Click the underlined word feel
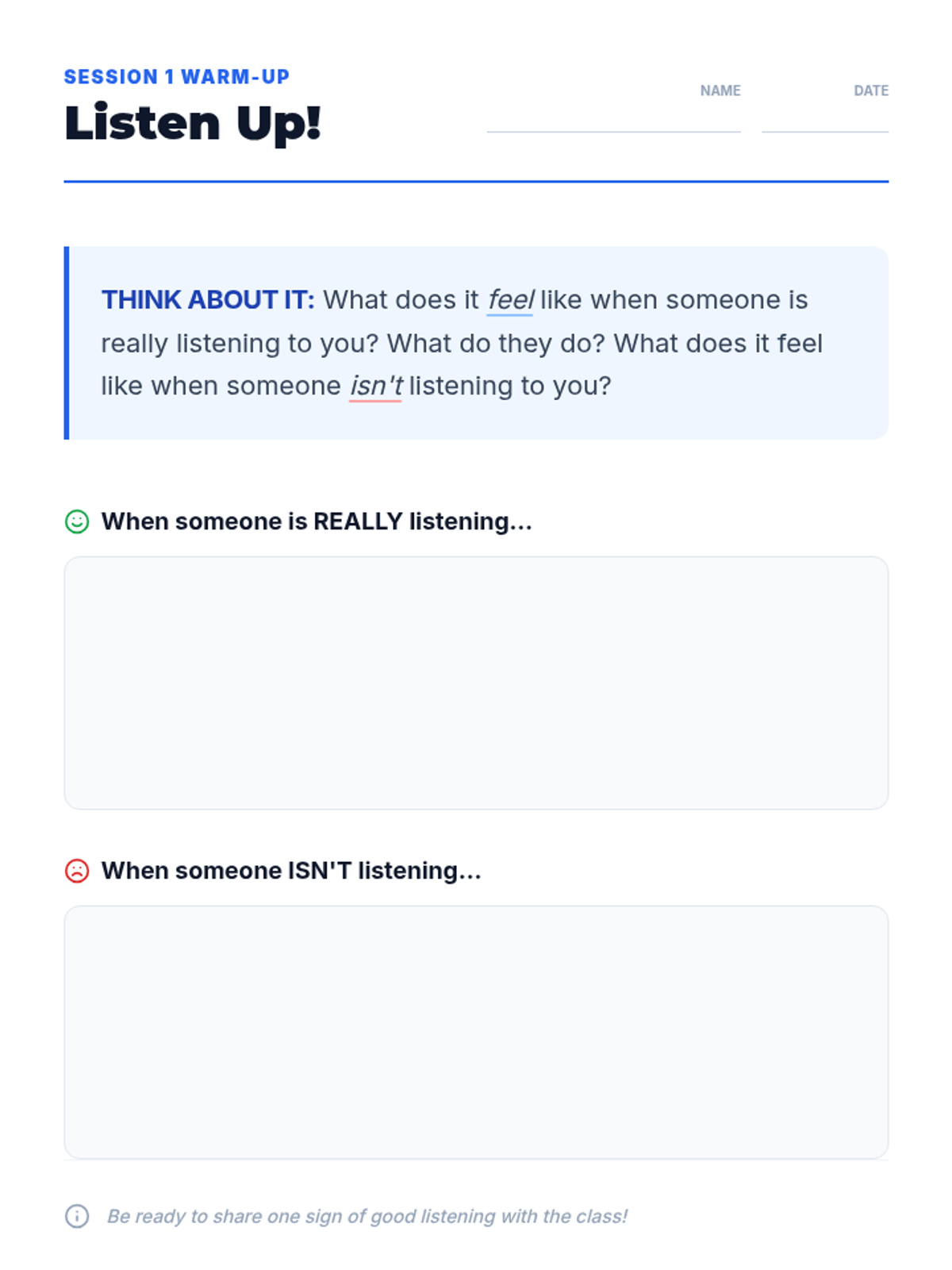The image size is (952, 1270). [510, 300]
